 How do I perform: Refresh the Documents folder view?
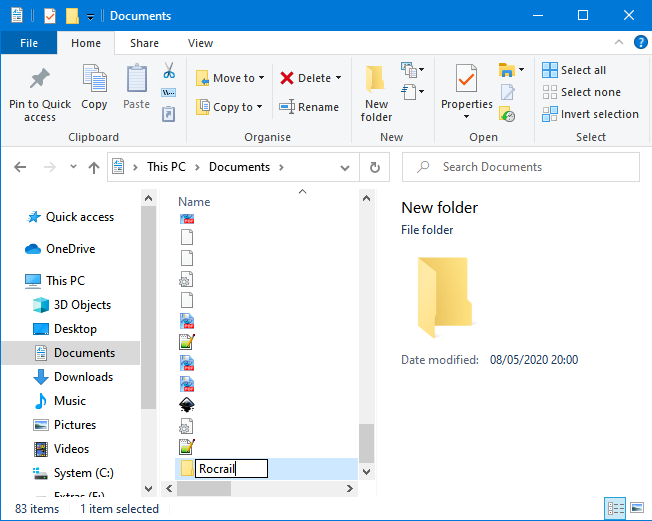[x=375, y=167]
